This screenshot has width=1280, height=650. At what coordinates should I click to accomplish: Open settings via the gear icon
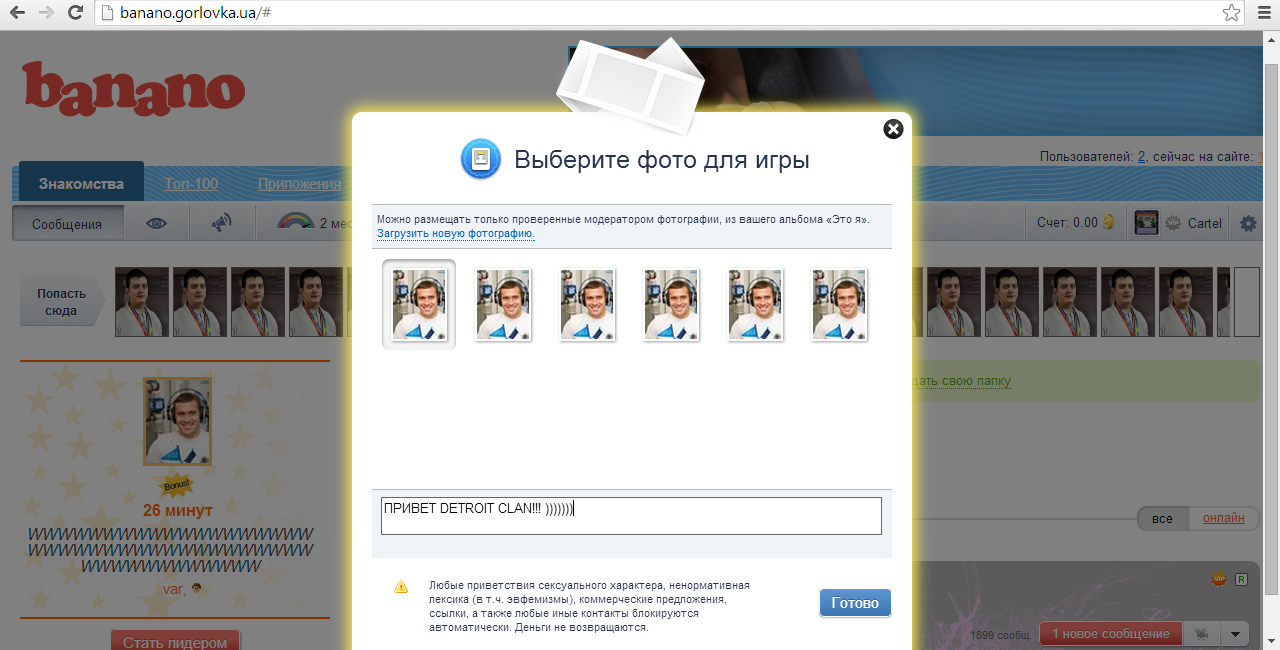[x=1248, y=223]
